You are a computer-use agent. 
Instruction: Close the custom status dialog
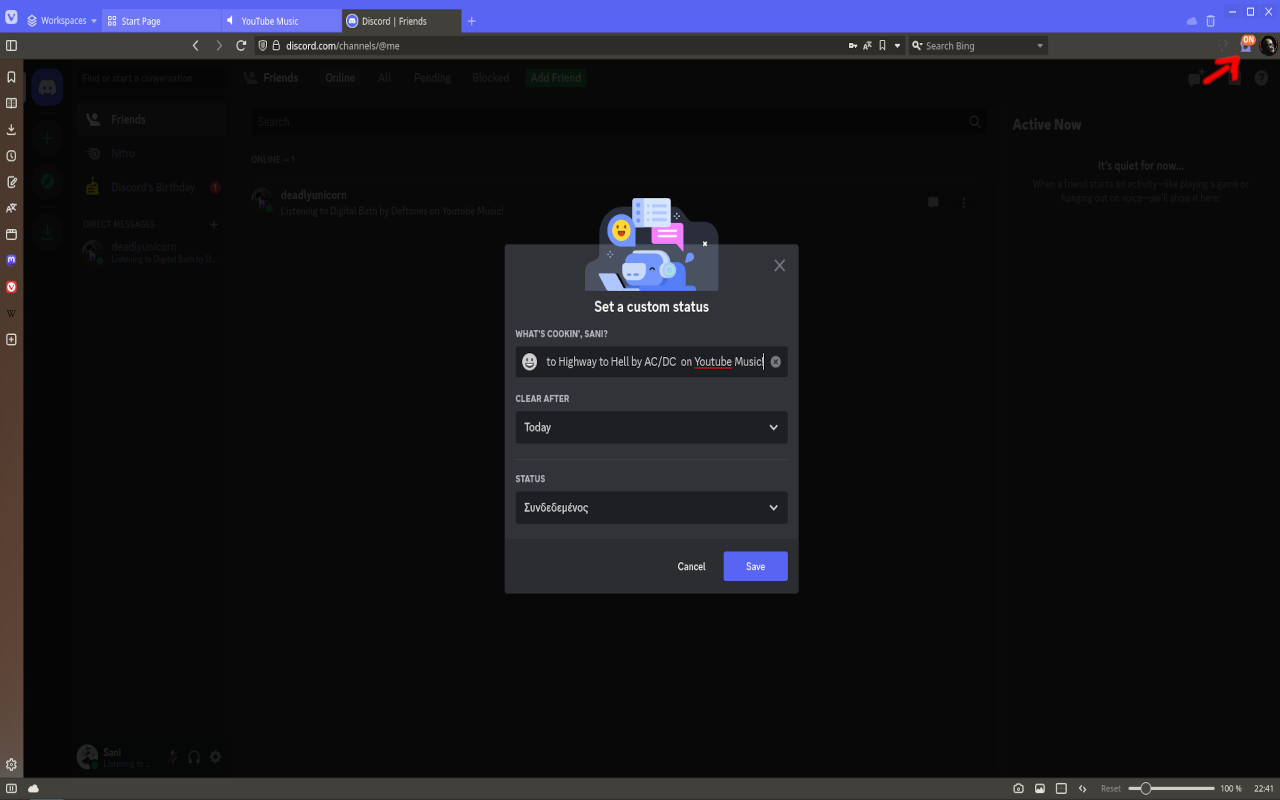(x=780, y=265)
